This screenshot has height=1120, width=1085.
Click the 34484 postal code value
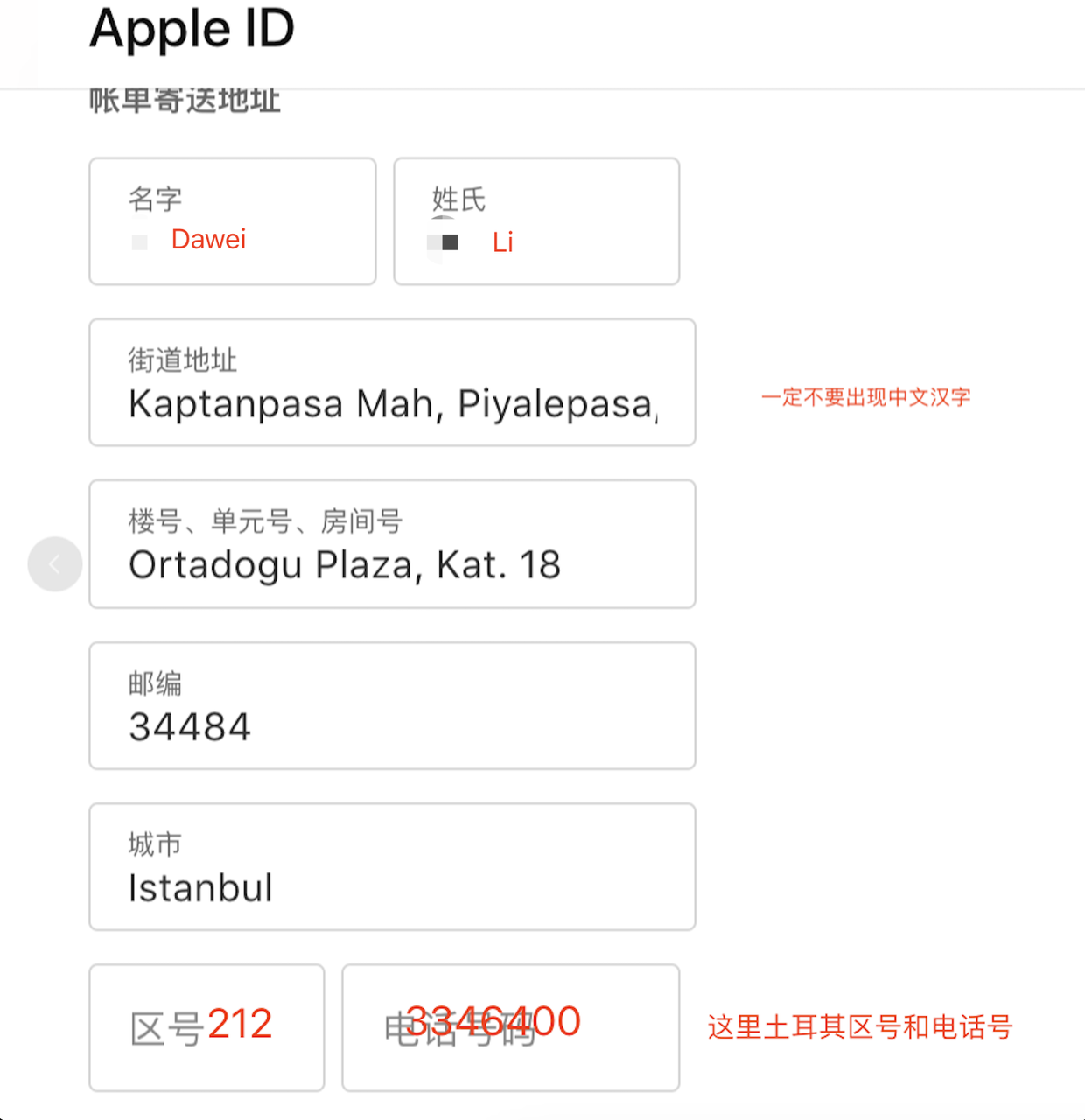[x=190, y=727]
